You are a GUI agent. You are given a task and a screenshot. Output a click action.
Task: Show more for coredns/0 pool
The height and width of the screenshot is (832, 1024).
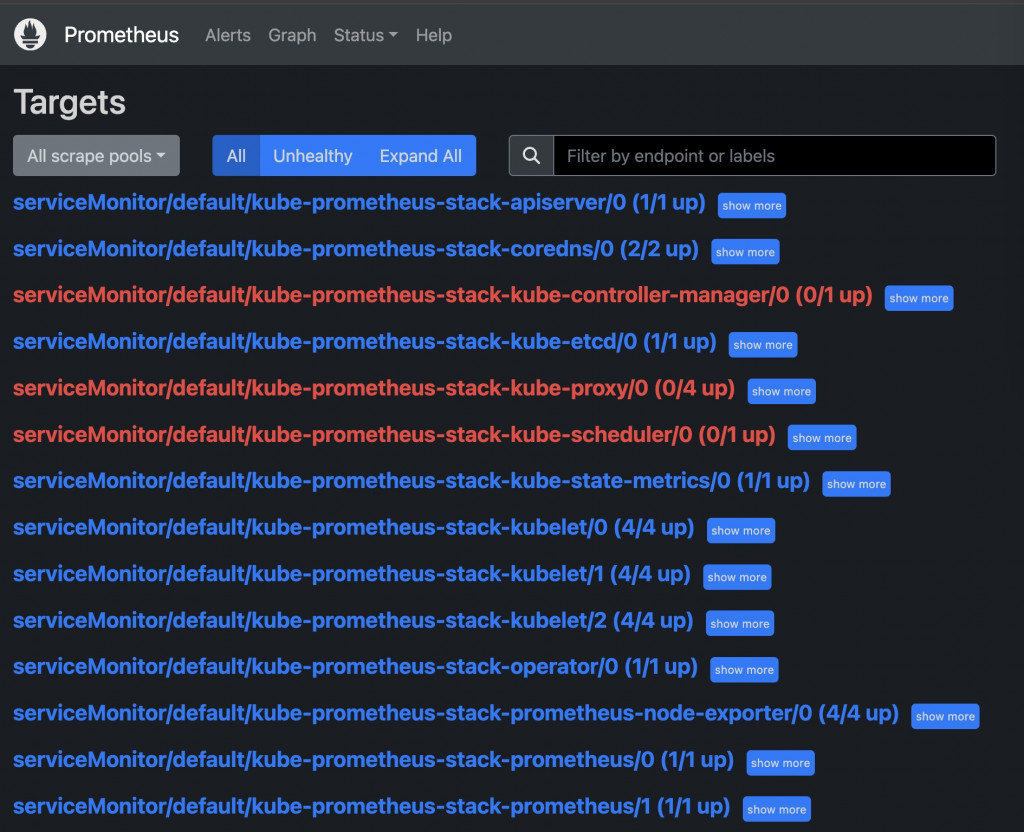745,251
